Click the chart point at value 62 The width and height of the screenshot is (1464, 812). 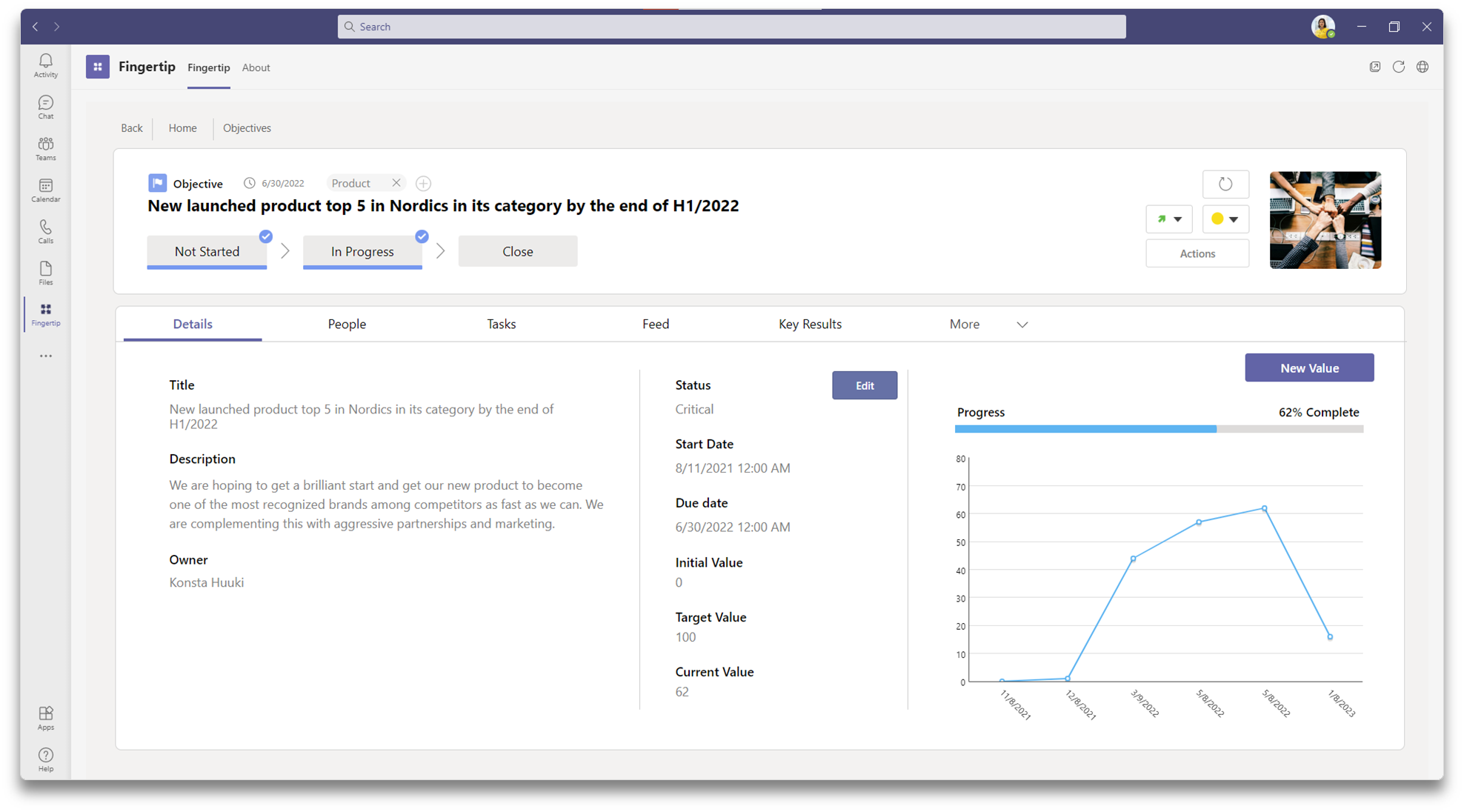(x=1265, y=509)
